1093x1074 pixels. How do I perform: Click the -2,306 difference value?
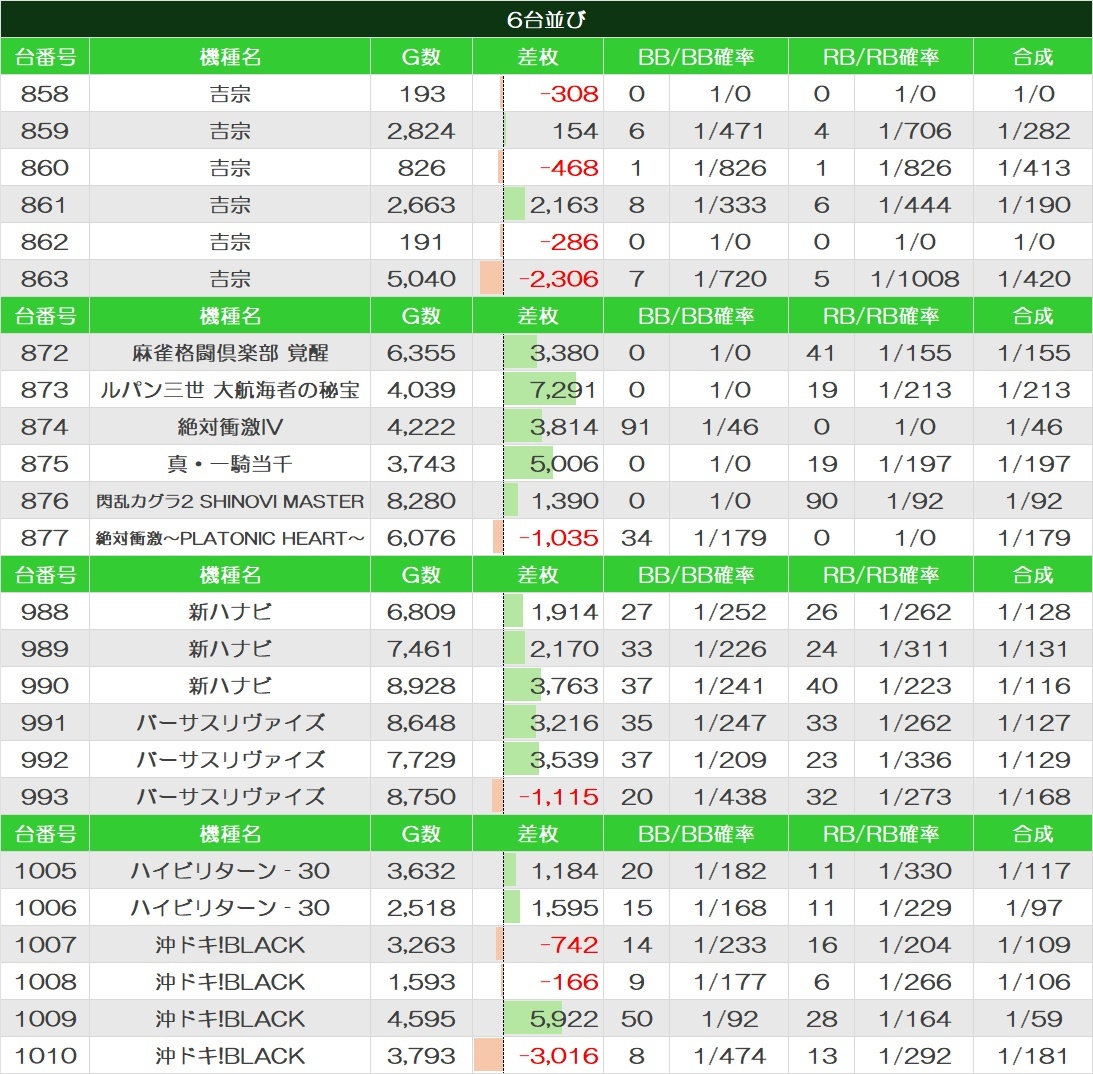(558, 279)
